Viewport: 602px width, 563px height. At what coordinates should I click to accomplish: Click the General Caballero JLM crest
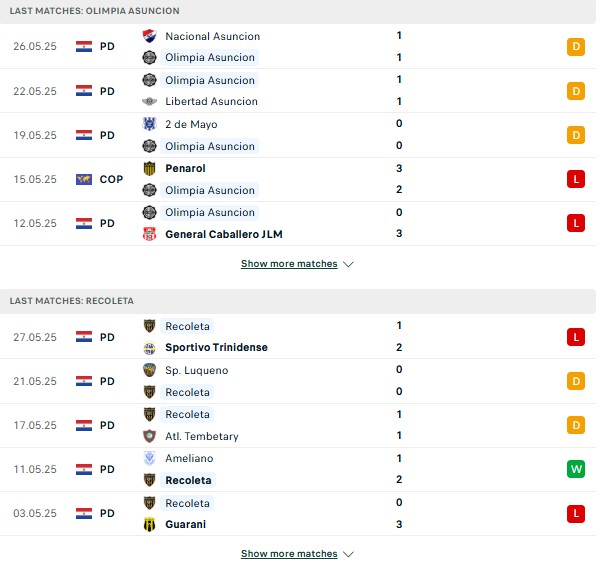149,234
